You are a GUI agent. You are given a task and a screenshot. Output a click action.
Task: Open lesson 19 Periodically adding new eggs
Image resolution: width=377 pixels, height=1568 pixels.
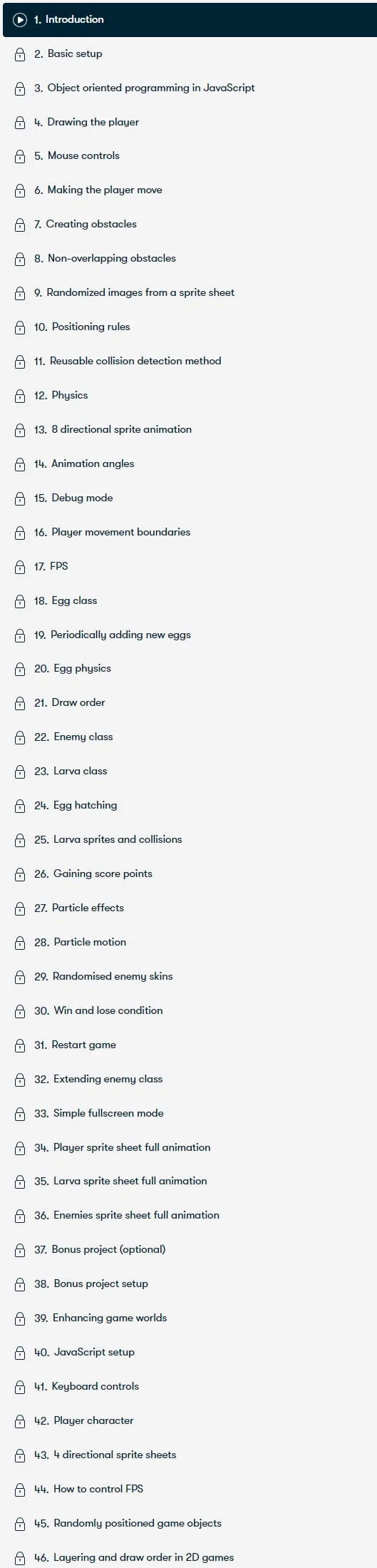point(190,635)
